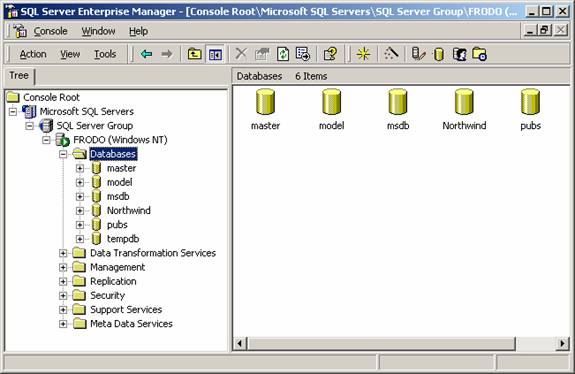Click the Microsoft SQL Servers icon in tree
575x374 pixels.
click(x=29, y=111)
